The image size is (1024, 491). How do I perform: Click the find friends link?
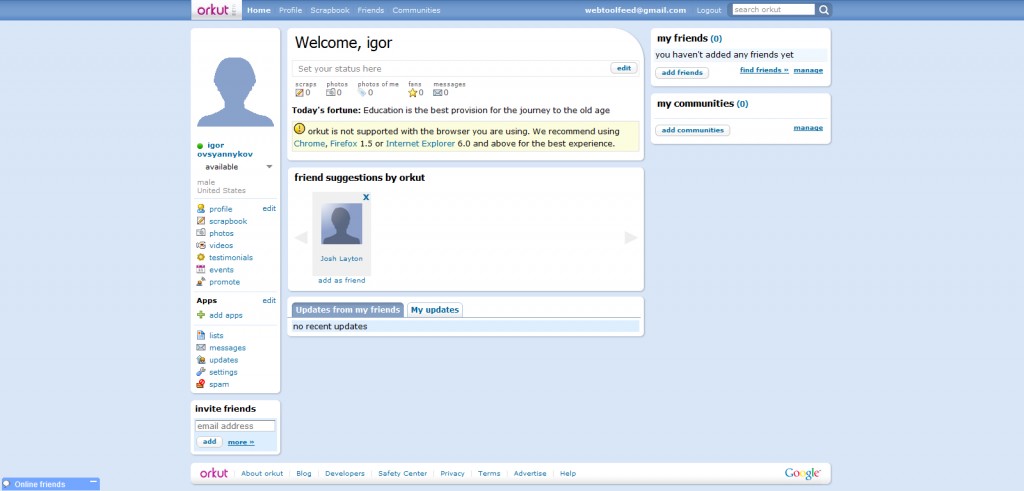pos(764,71)
